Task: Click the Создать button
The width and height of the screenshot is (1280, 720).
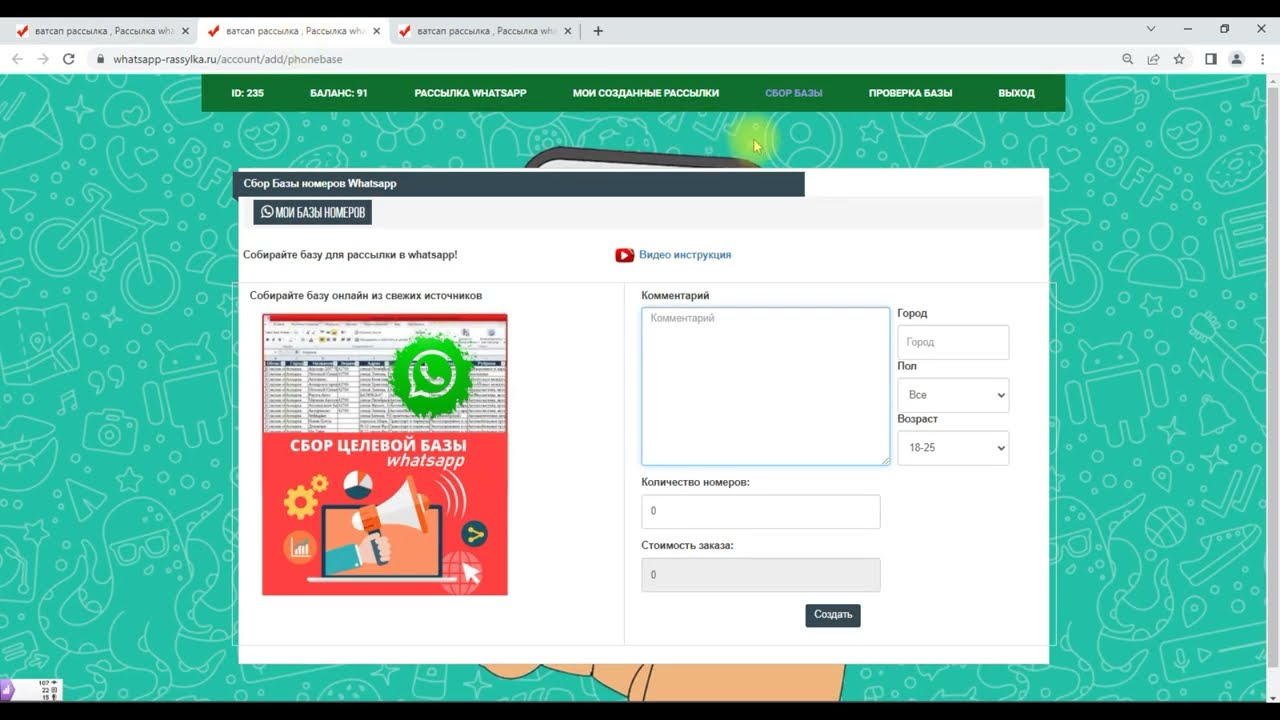Action: 833,615
